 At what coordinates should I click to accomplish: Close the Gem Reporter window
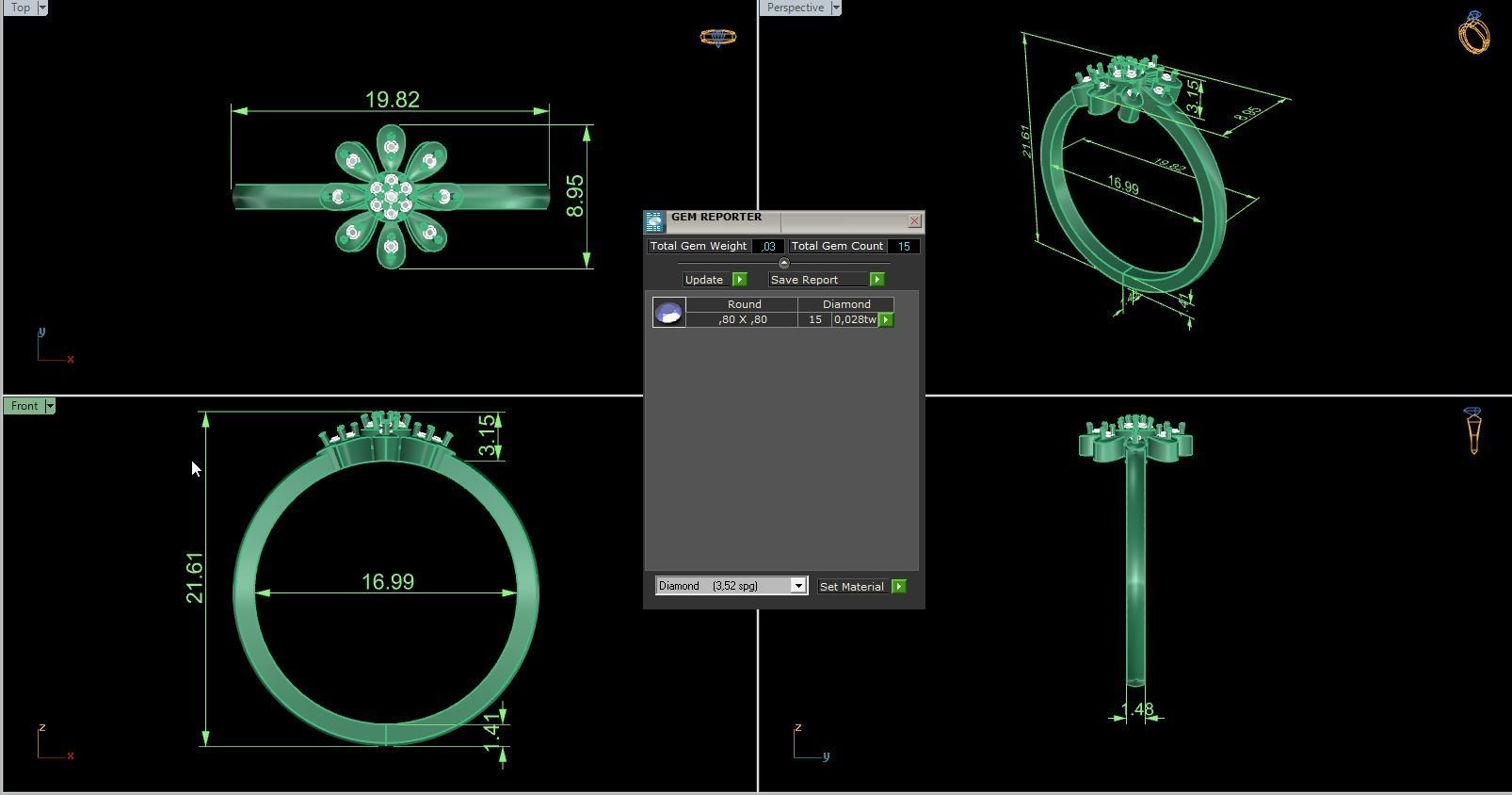coord(914,221)
